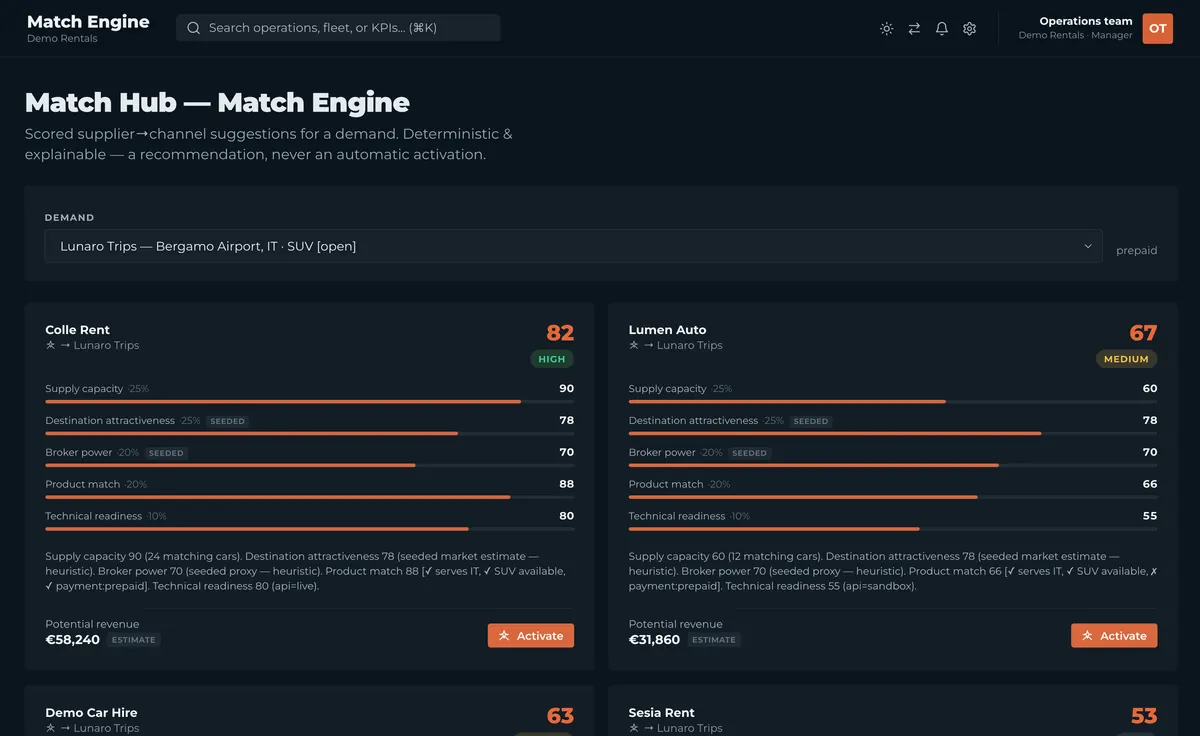Click the €58,240 potential revenue value
The image size is (1200, 736).
tap(73, 639)
